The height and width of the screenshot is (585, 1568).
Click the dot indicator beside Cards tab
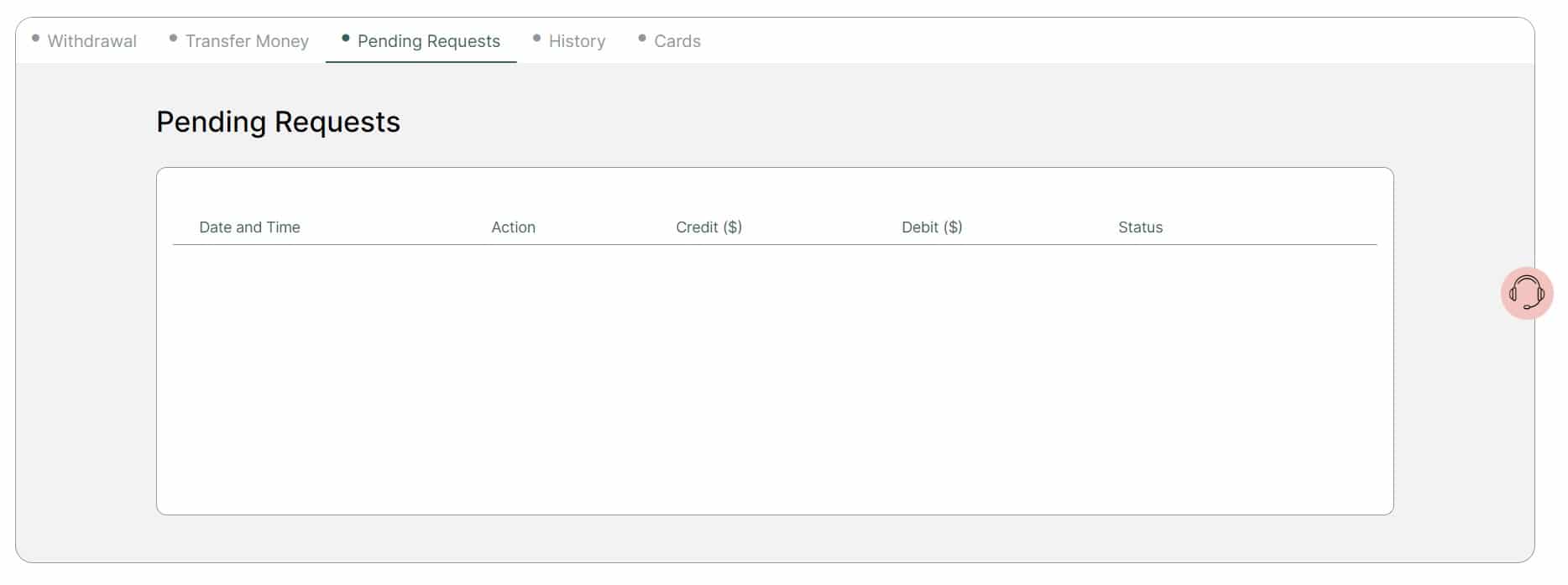(641, 36)
